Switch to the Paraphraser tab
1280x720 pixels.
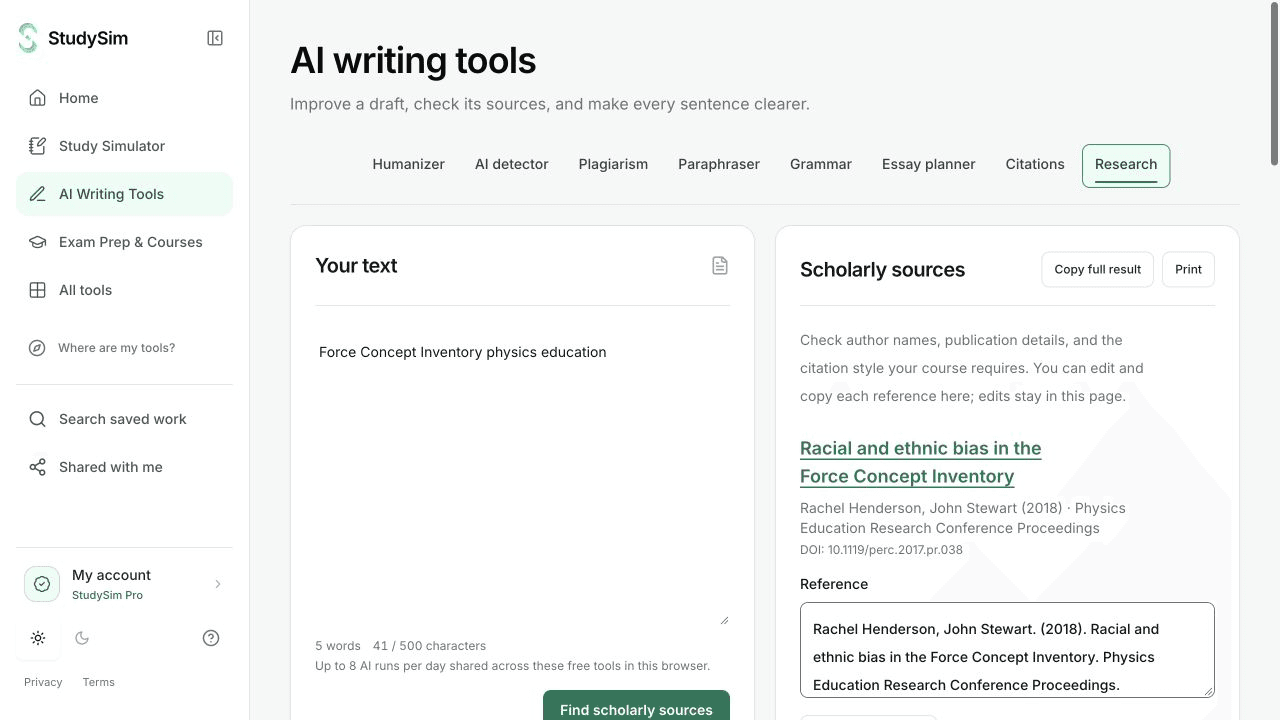(719, 165)
